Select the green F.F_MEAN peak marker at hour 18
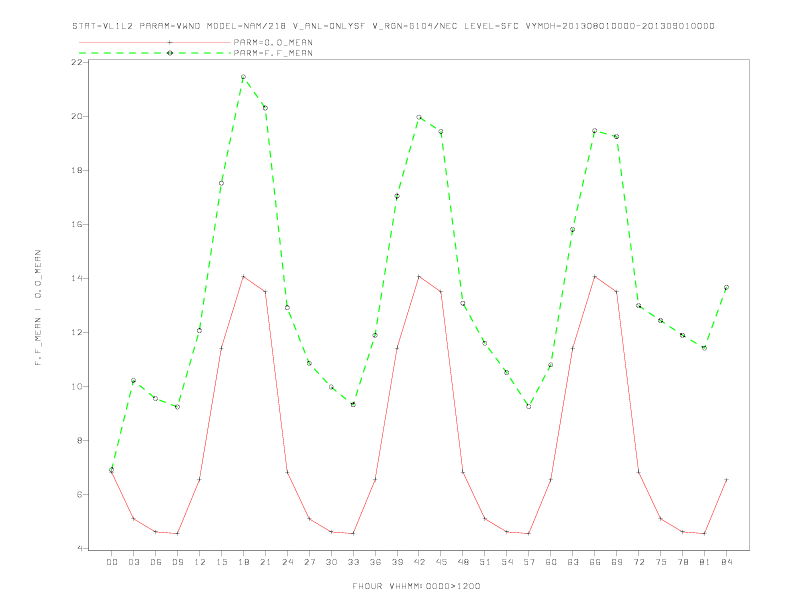The height and width of the screenshot is (612, 792). [x=243, y=77]
